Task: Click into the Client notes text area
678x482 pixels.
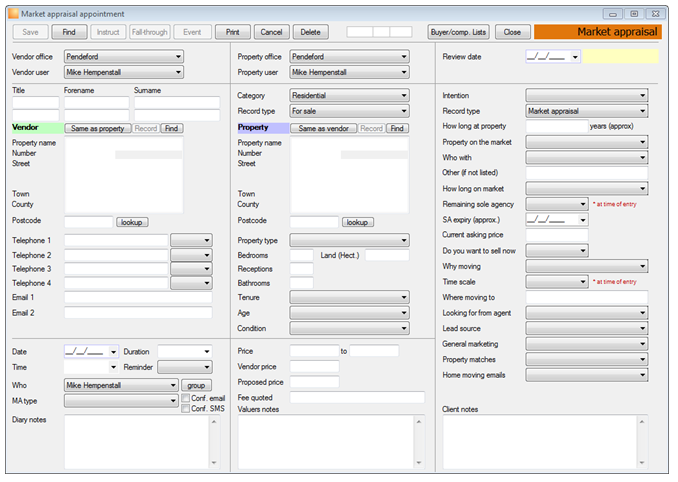Action: [x=540, y=442]
